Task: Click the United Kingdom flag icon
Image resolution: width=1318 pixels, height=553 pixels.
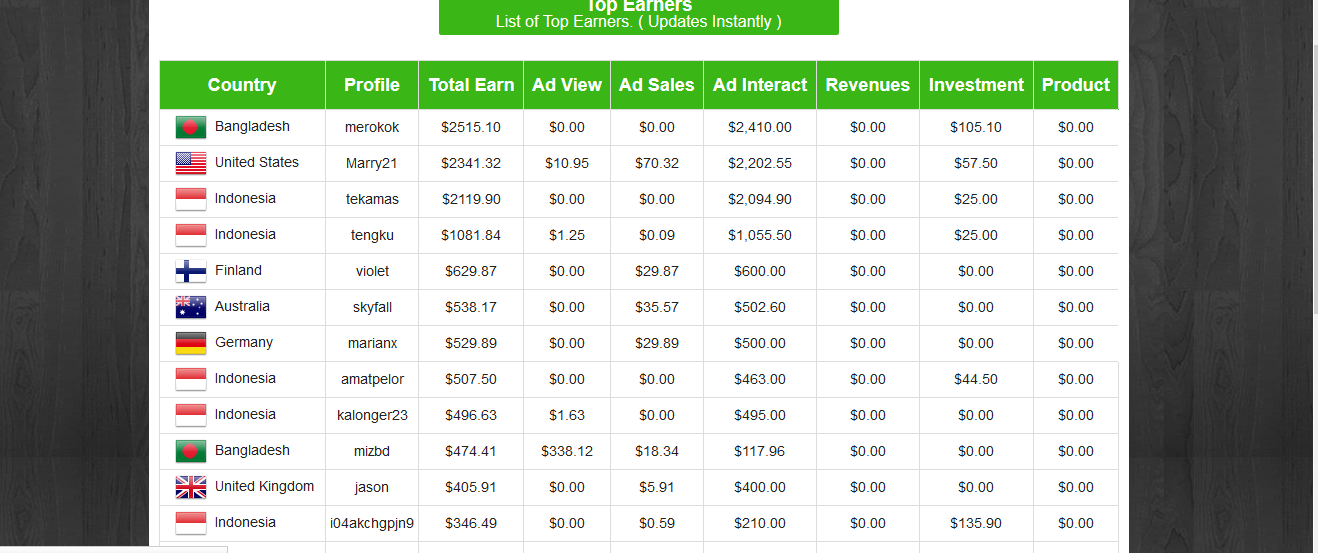Action: 190,487
